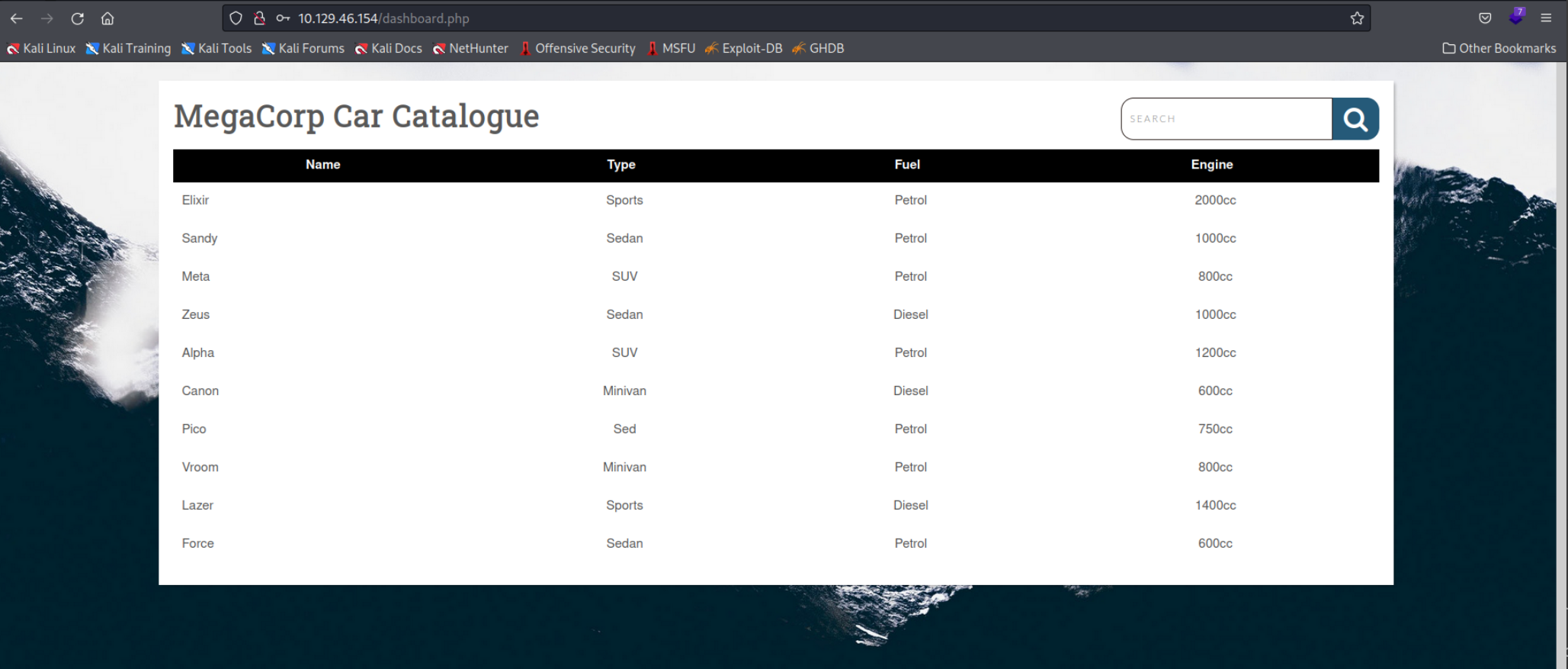Open Kali Docs bookmark
The image size is (1568, 669).
[389, 48]
